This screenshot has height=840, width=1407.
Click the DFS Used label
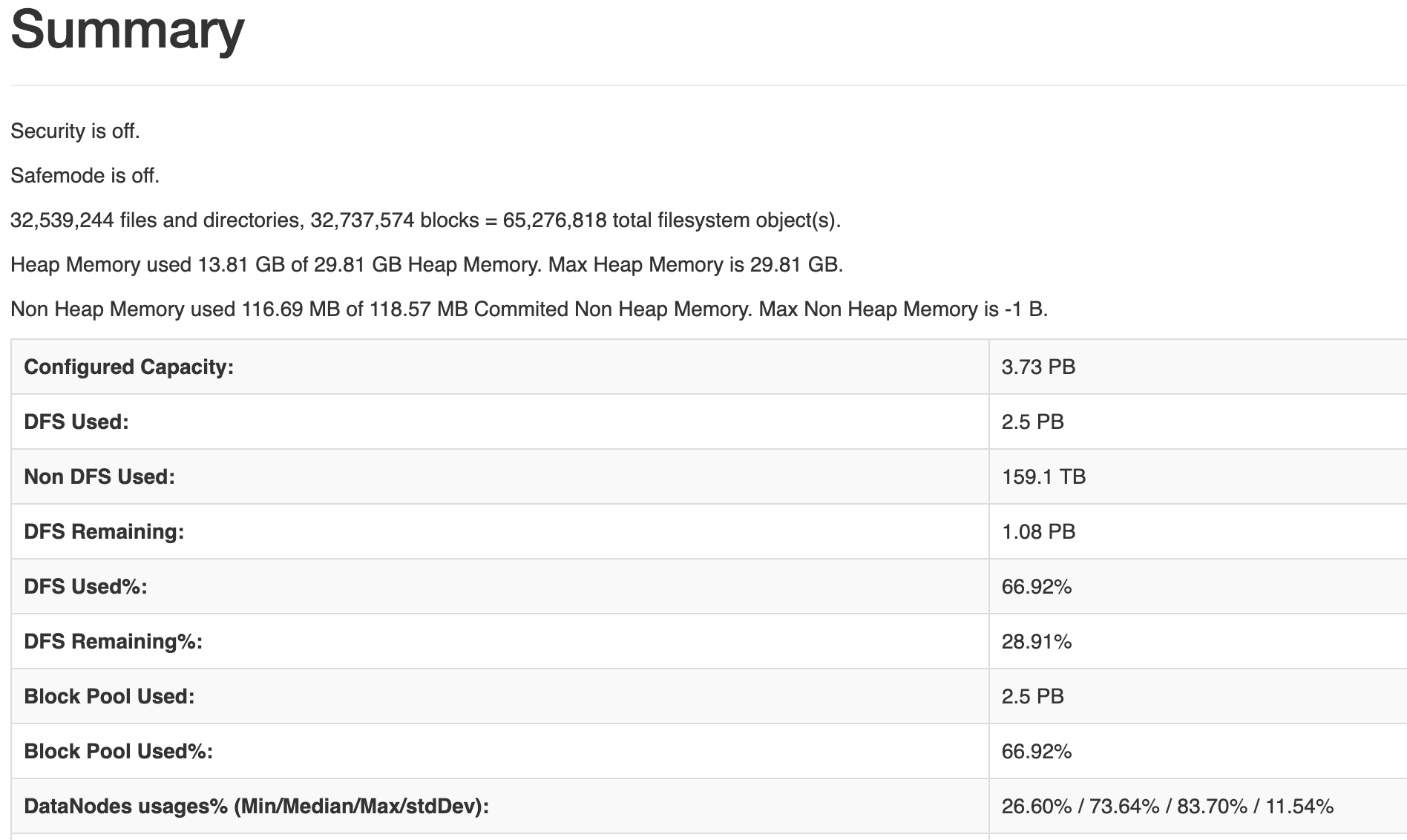[x=76, y=422]
